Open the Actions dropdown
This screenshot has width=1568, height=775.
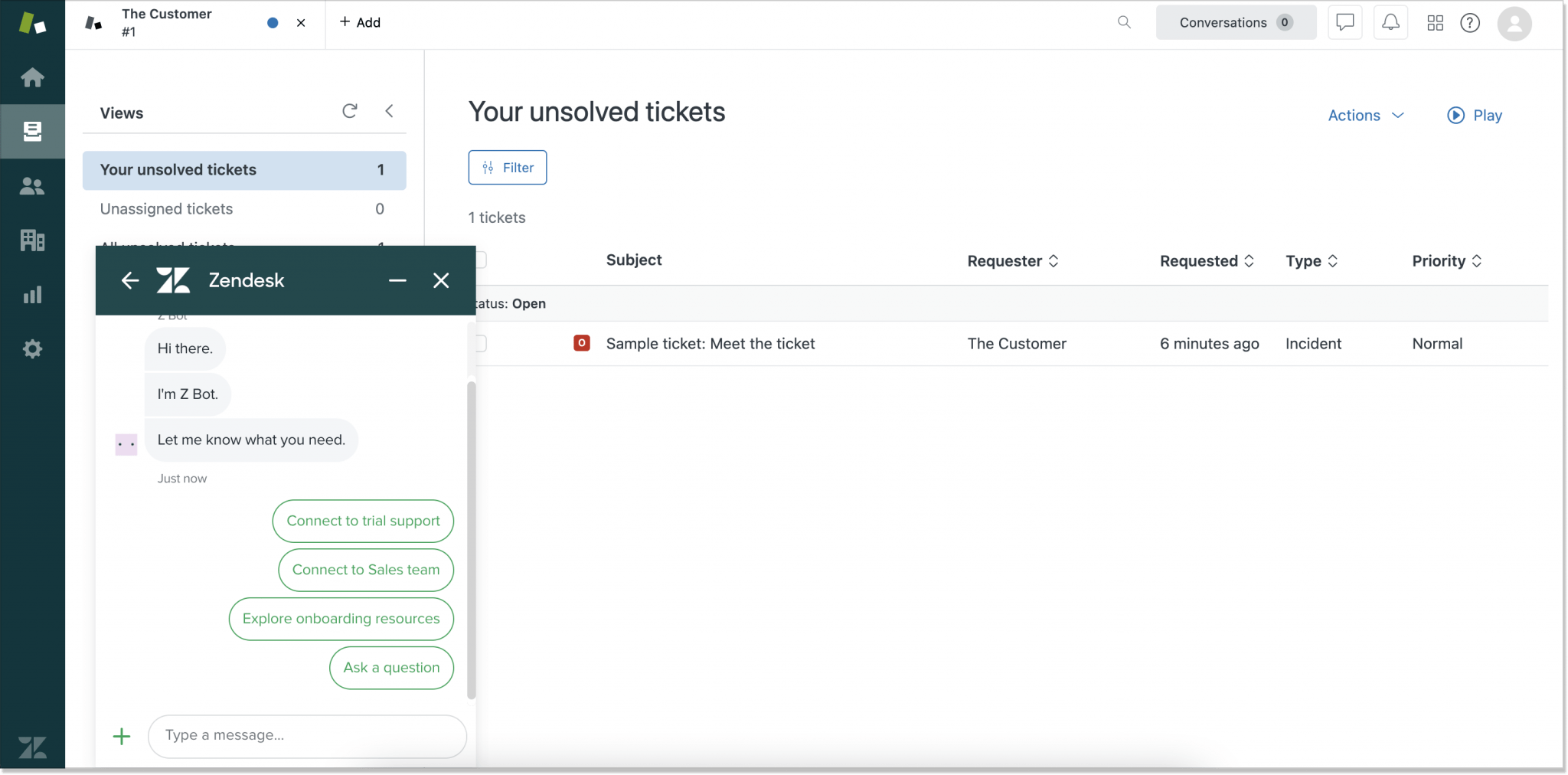1364,115
